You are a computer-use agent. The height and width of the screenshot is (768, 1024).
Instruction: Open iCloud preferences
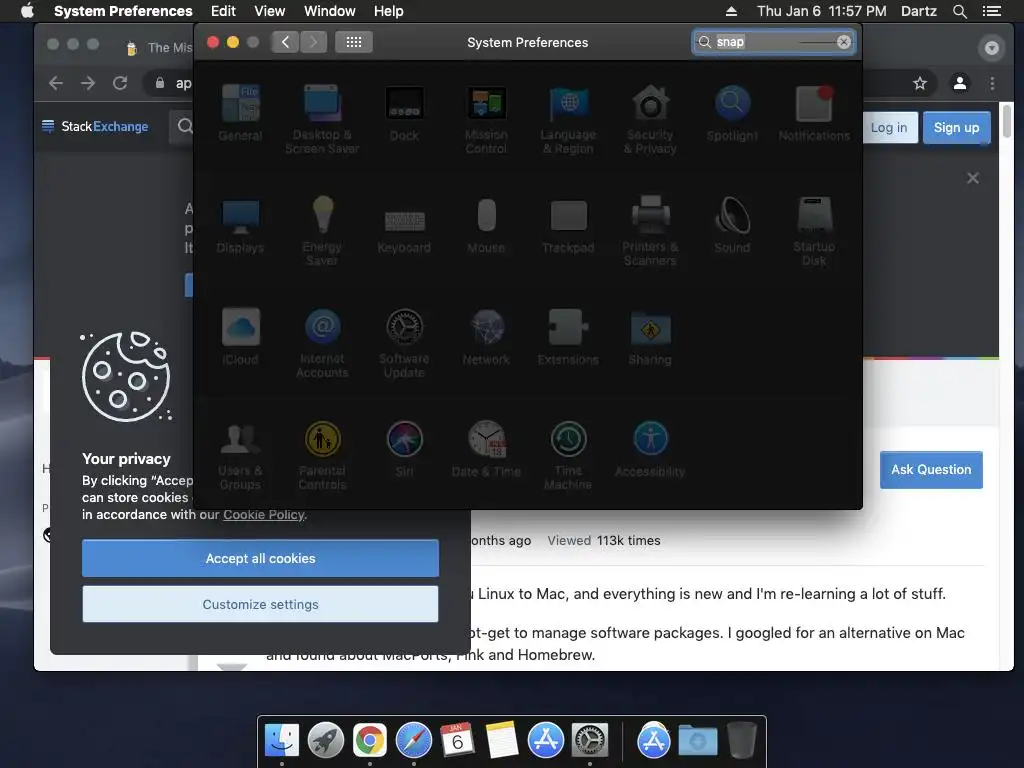coord(240,337)
